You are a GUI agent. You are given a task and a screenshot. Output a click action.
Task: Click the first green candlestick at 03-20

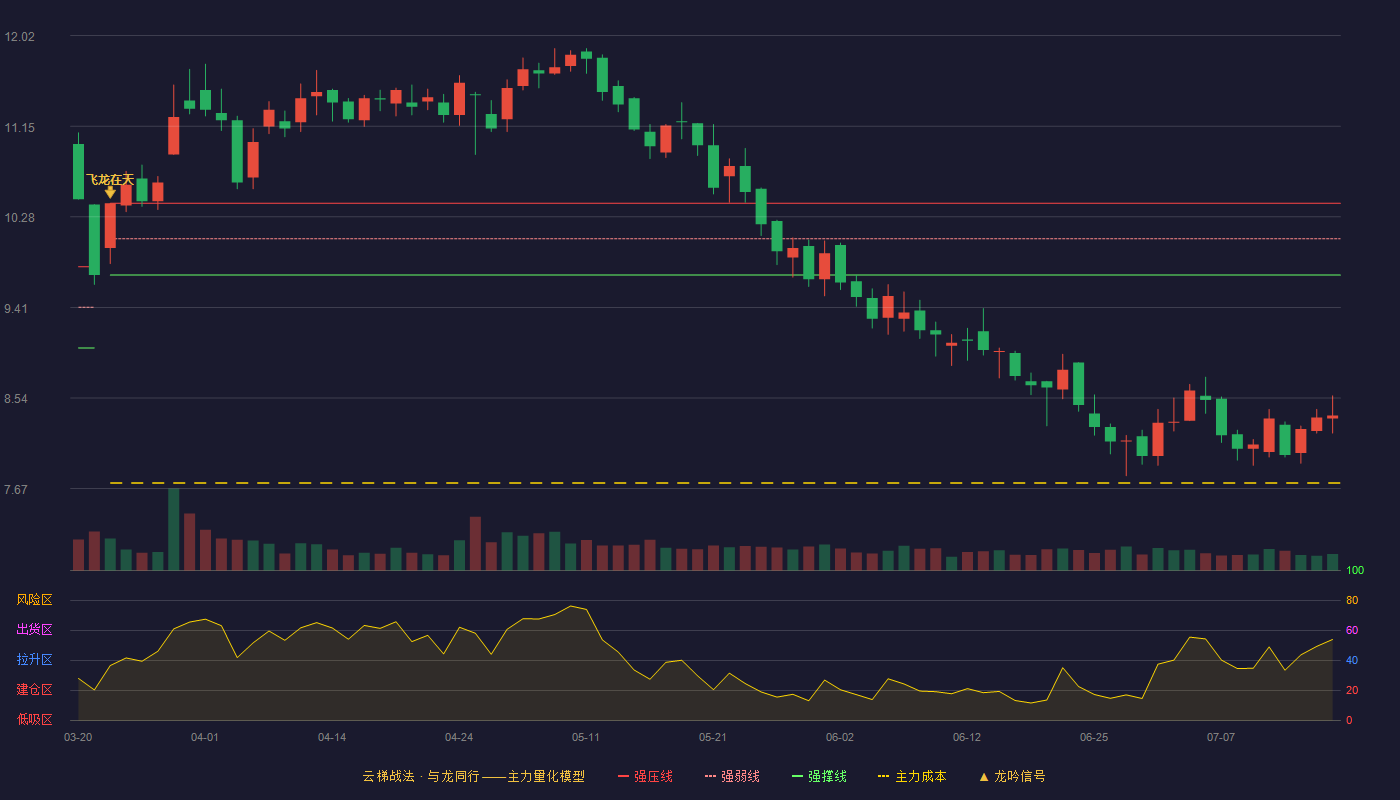coord(78,171)
